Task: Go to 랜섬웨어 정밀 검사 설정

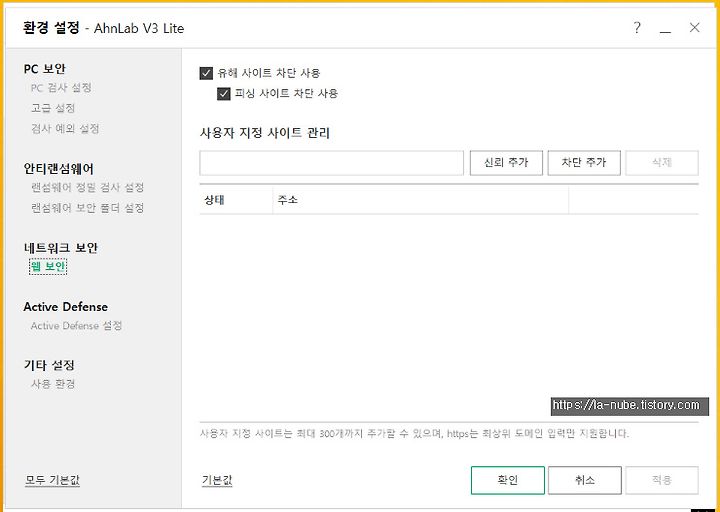Action: 87,187
